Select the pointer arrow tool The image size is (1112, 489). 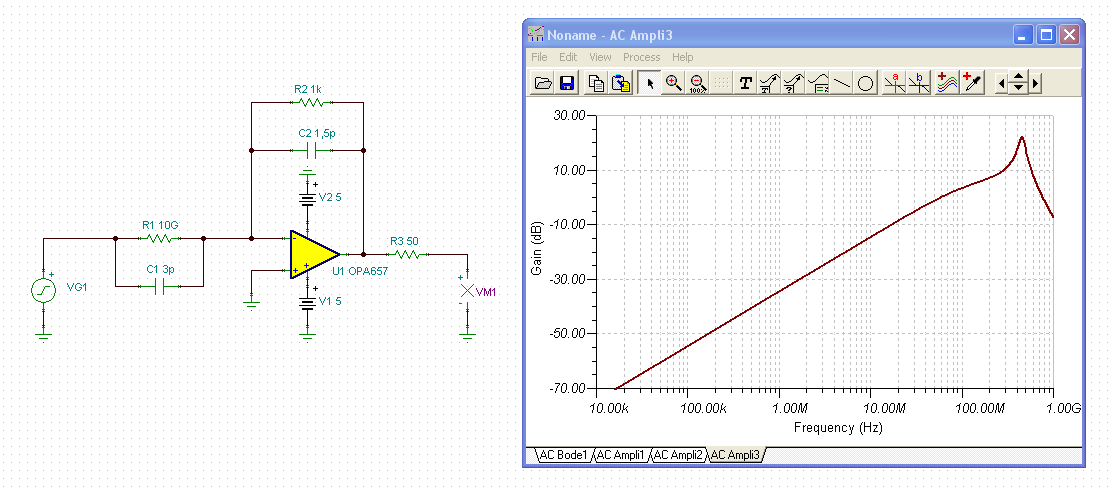coord(650,83)
